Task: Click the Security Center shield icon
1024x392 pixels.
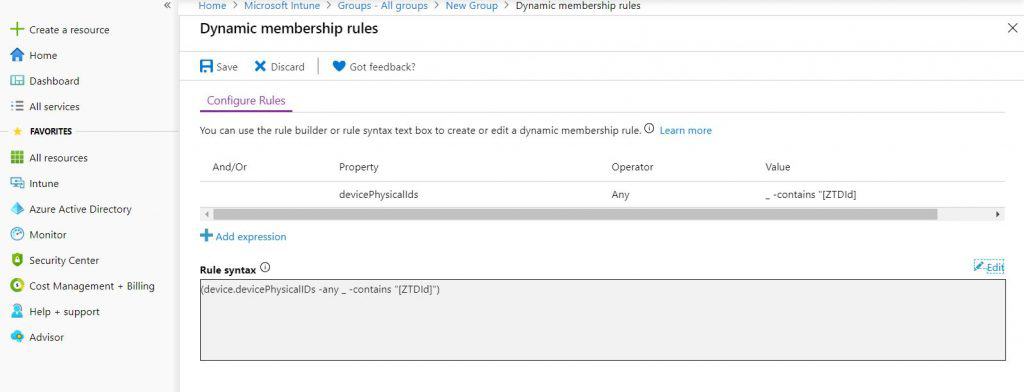Action: click(x=17, y=260)
